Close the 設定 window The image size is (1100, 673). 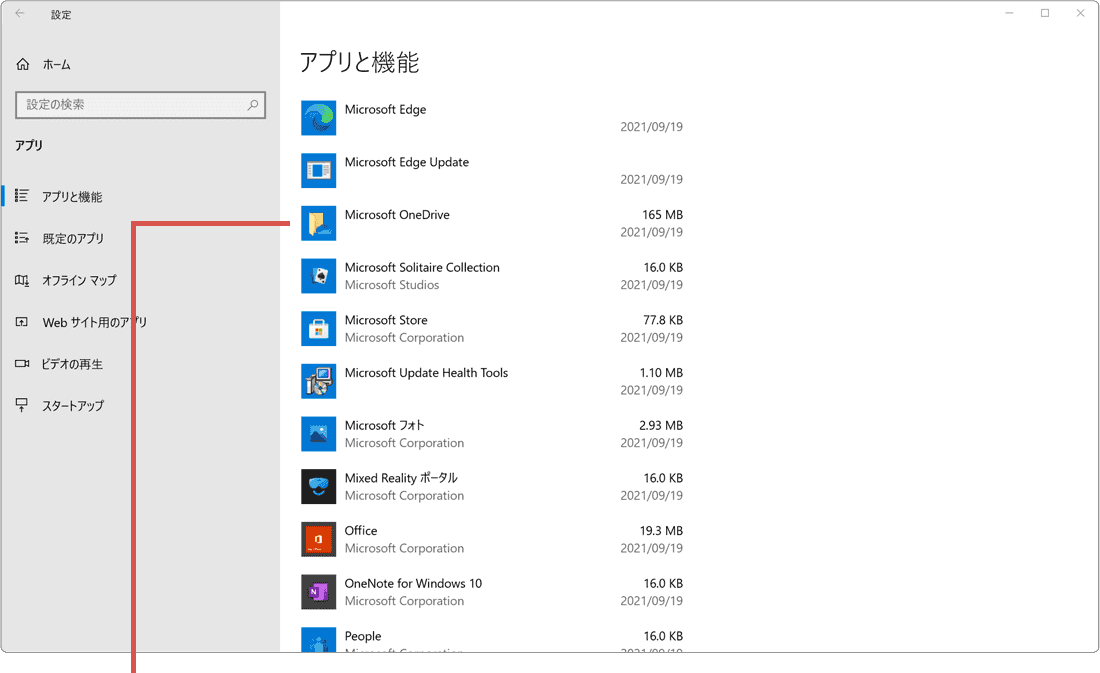pyautogui.click(x=1080, y=13)
